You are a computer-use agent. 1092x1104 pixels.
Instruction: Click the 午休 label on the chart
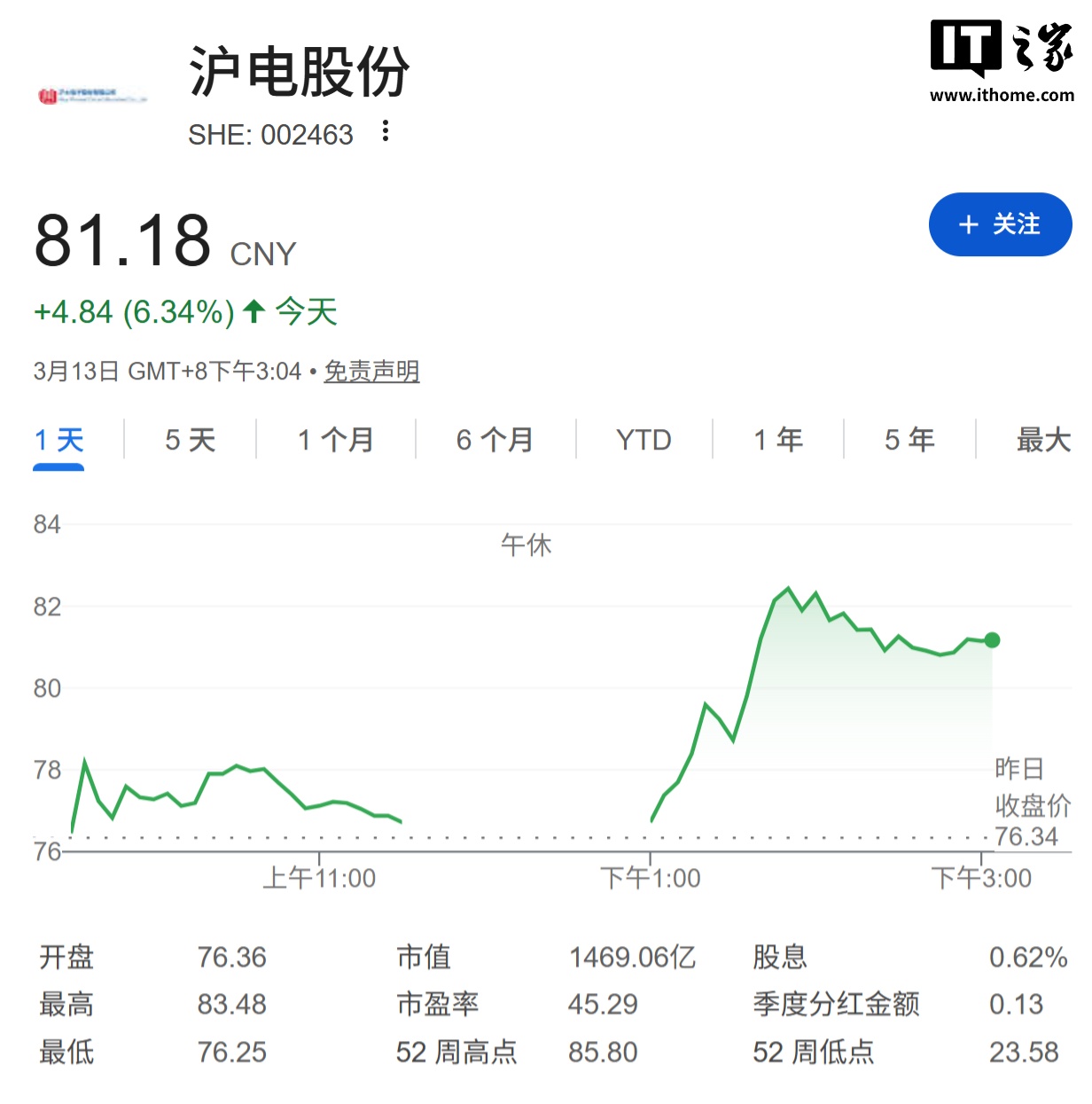click(527, 545)
